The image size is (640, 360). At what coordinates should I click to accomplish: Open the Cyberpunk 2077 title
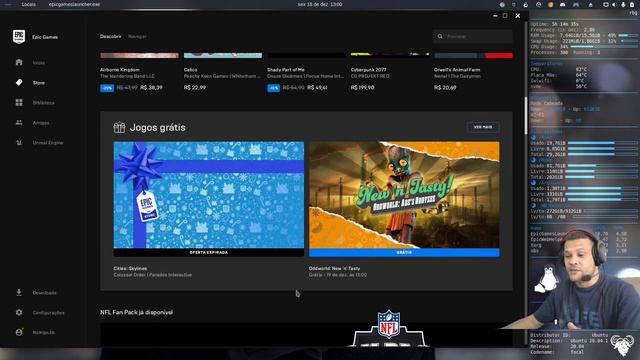(x=368, y=70)
